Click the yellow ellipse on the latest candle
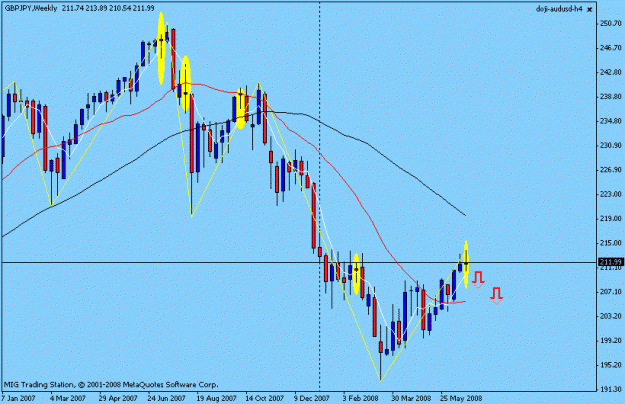The width and height of the screenshot is (625, 404). tap(466, 264)
